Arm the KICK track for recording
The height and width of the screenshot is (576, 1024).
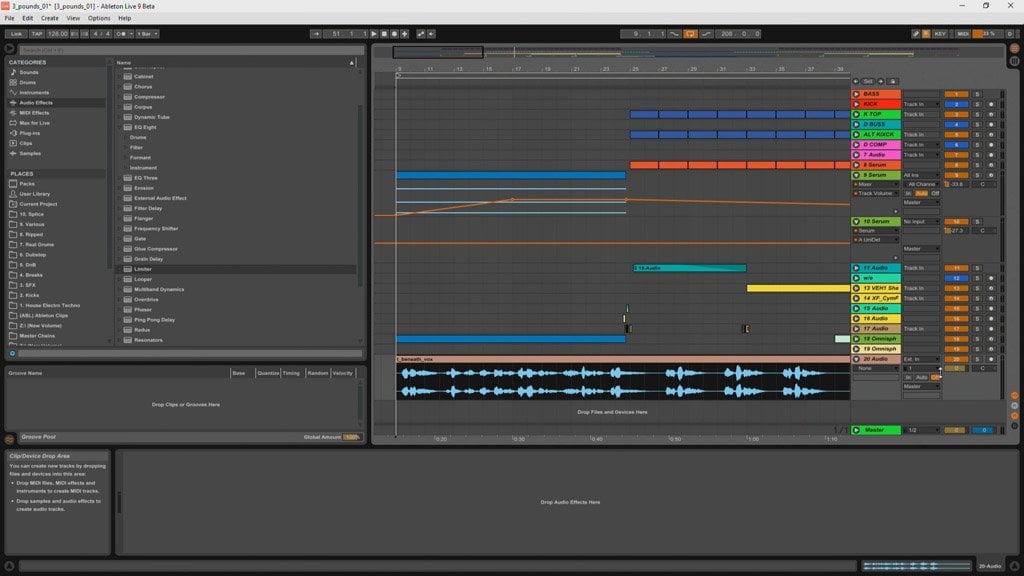point(991,104)
